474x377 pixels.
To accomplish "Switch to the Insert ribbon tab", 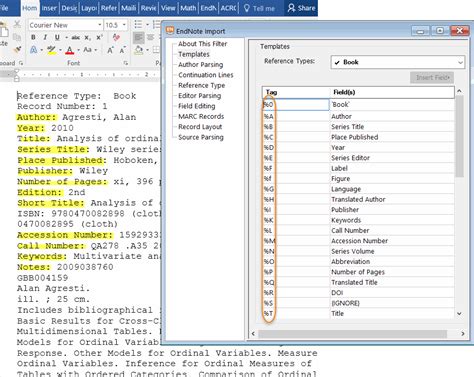I will [49, 8].
